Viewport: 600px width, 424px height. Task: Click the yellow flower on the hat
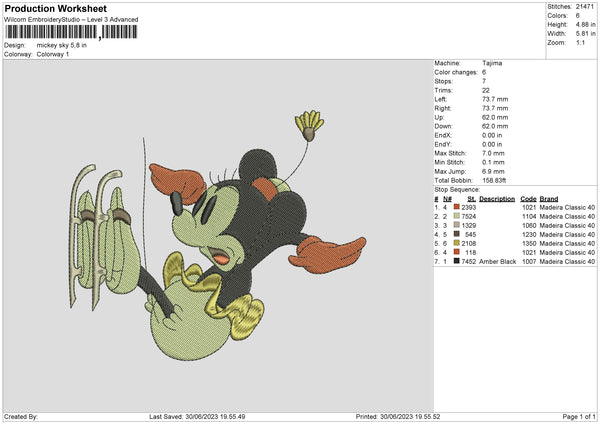point(310,126)
